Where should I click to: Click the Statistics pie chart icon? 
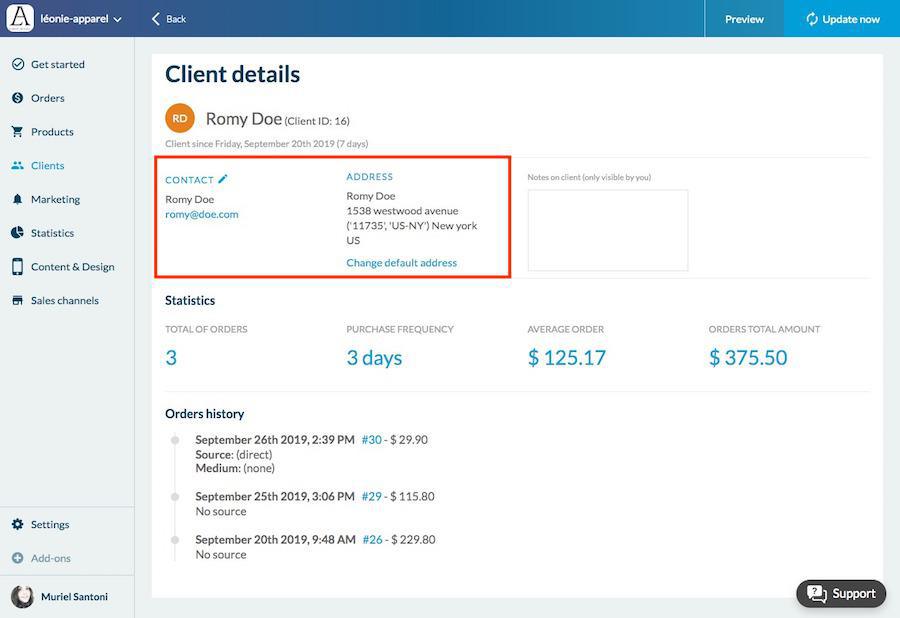17,233
